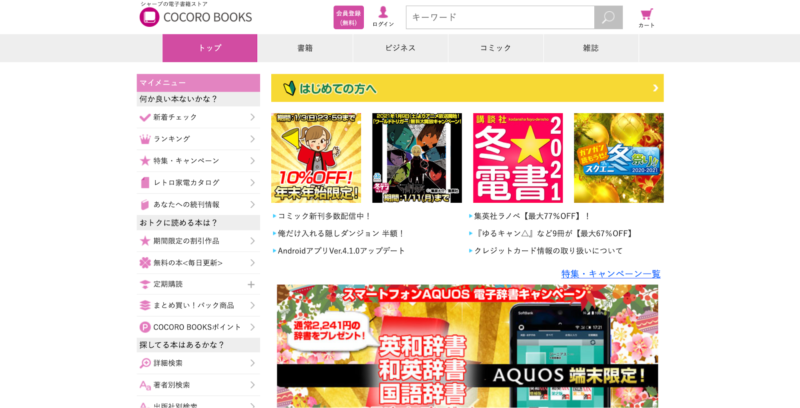
Task: Open the コミック新刊多数配信中！ link
Action: [x=324, y=216]
